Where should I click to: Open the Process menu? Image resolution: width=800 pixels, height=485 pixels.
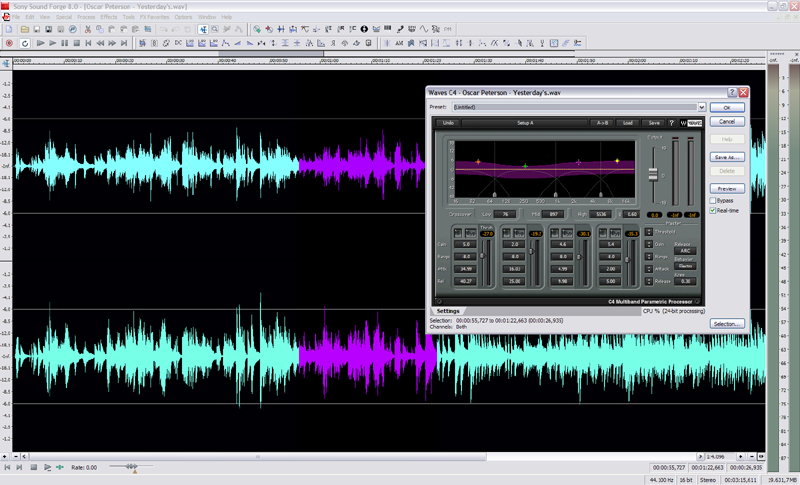tap(86, 17)
